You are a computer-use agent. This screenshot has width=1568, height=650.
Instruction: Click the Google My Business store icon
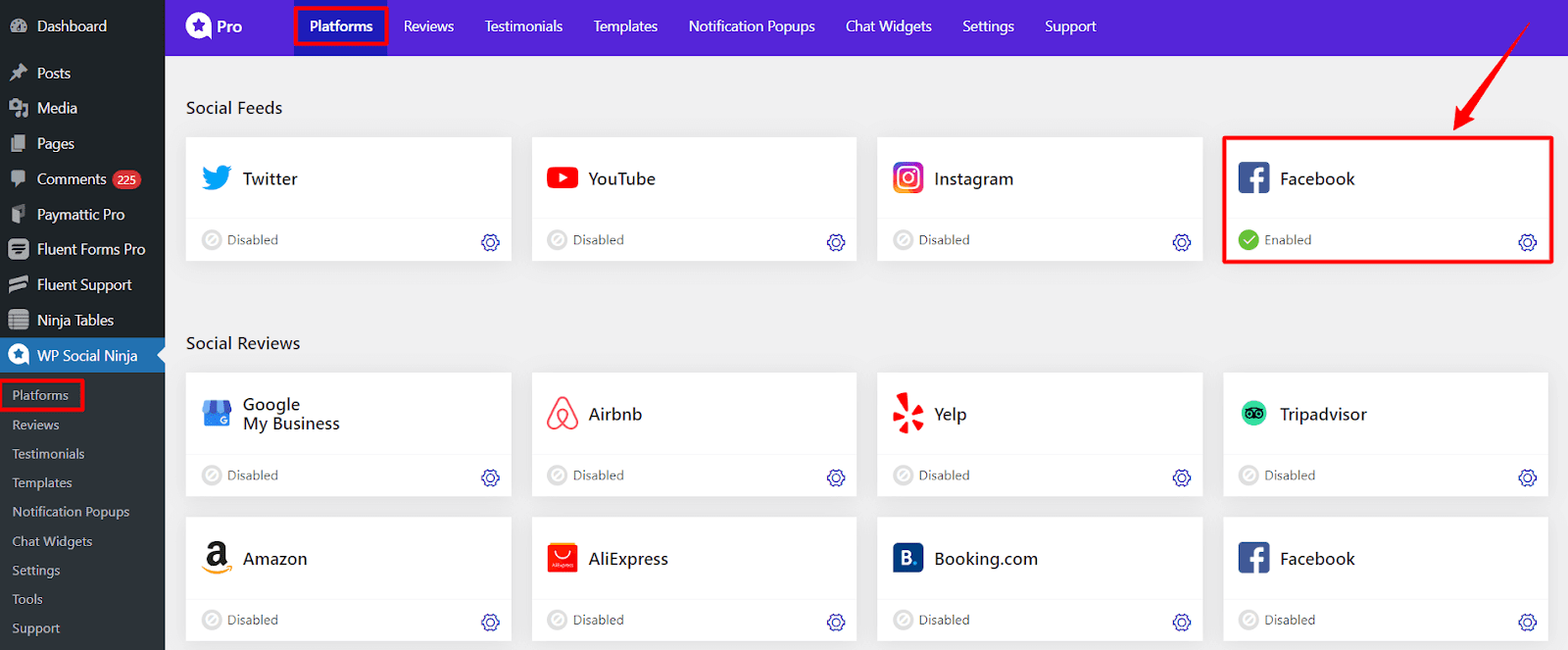point(217,413)
